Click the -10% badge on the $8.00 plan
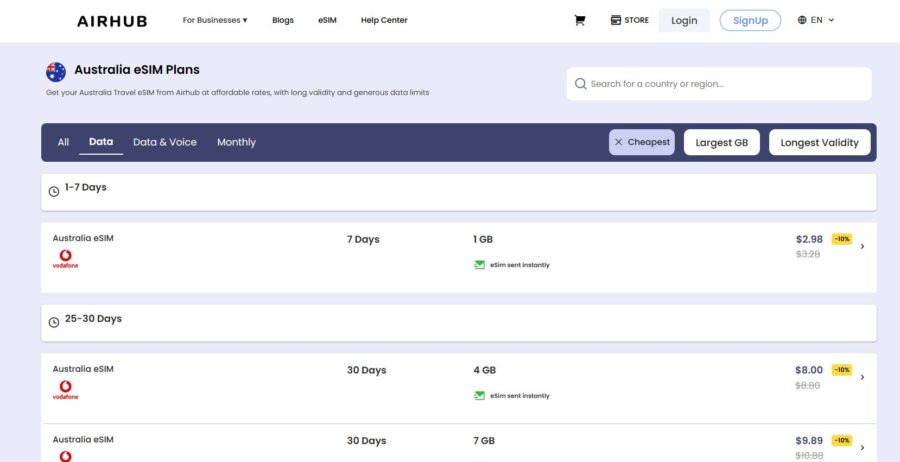Viewport: 900px width, 462px height. coord(841,370)
